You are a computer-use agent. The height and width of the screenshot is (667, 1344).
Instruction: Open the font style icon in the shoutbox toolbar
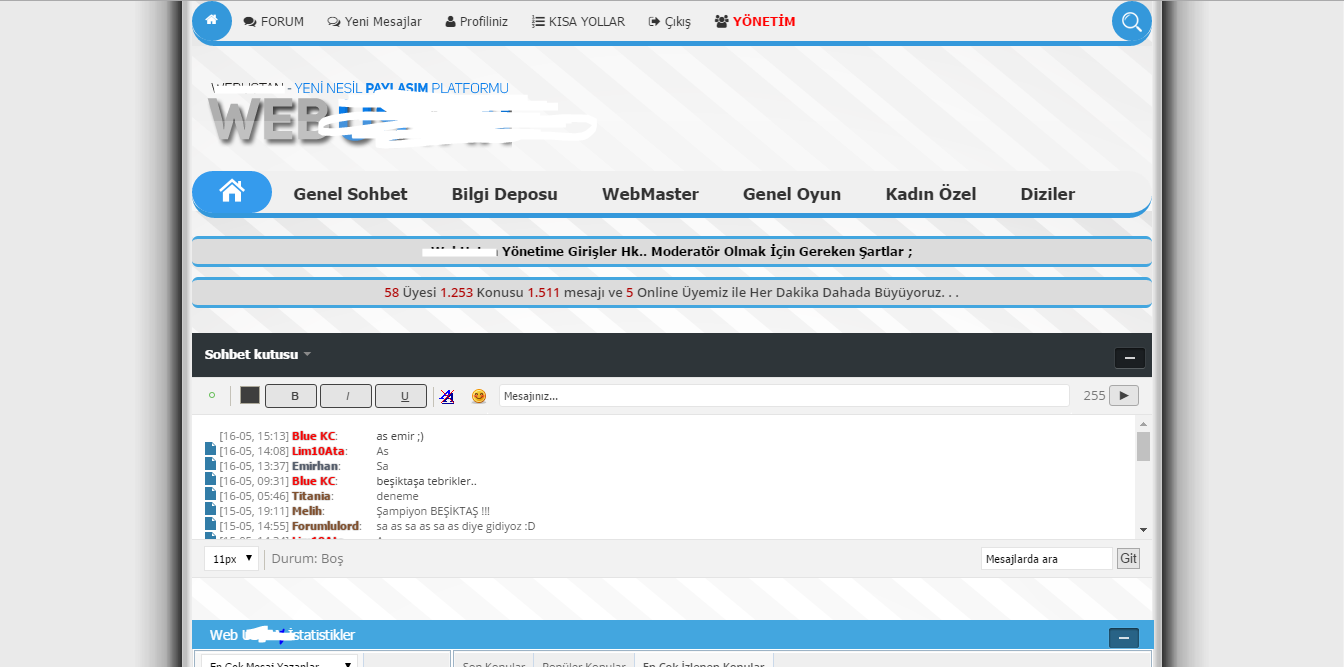pos(447,396)
